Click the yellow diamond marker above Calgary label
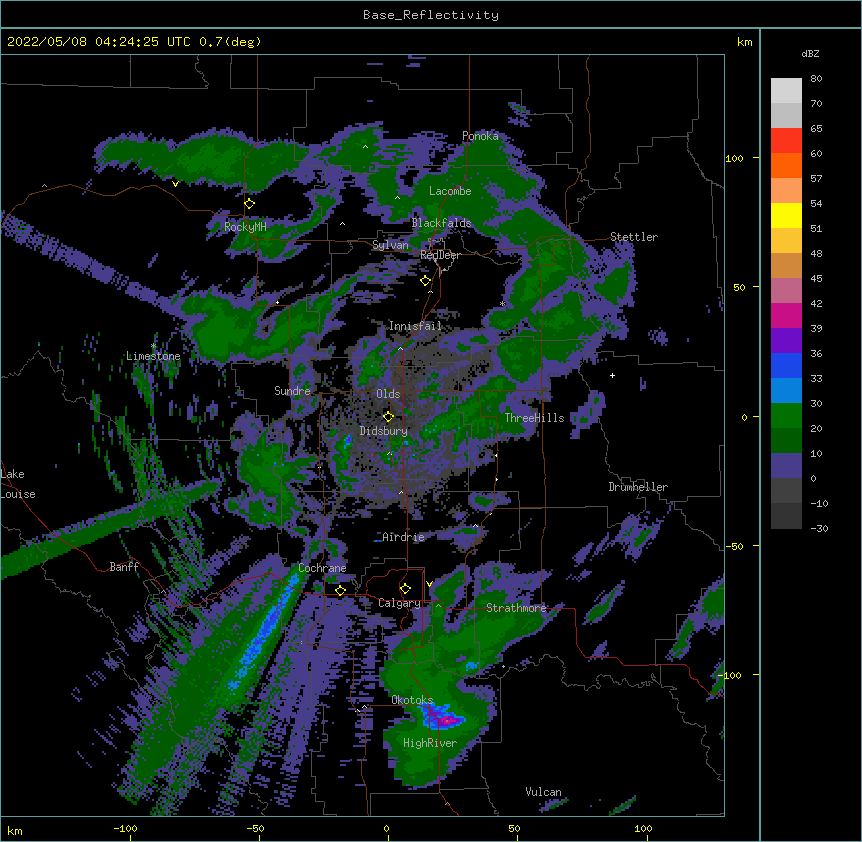862x842 pixels. [405, 589]
